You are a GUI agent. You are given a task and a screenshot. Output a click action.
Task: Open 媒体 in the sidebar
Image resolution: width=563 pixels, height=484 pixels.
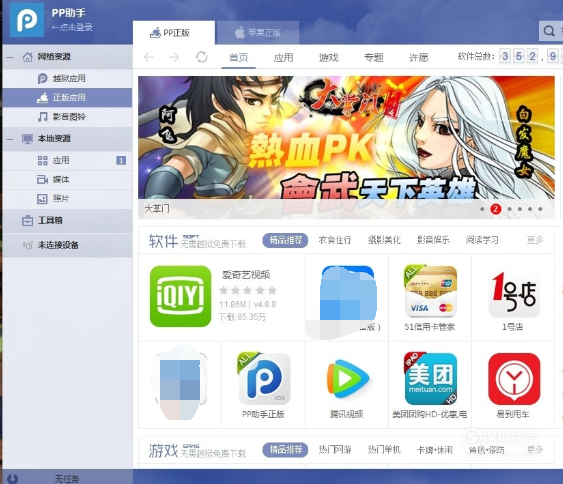click(x=68, y=179)
